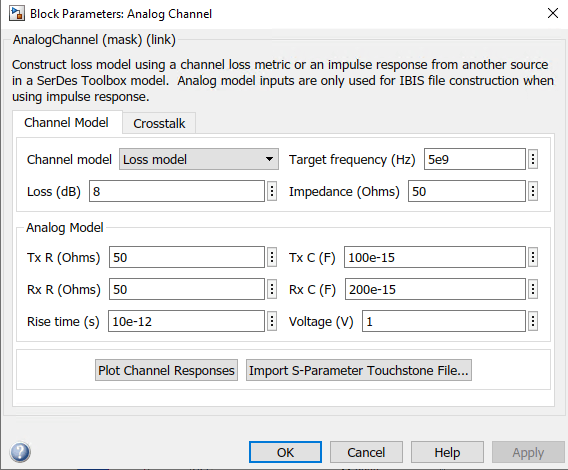Image resolution: width=568 pixels, height=470 pixels.
Task: Open three-dot options beside Loss (dB) field
Action: tap(272, 191)
